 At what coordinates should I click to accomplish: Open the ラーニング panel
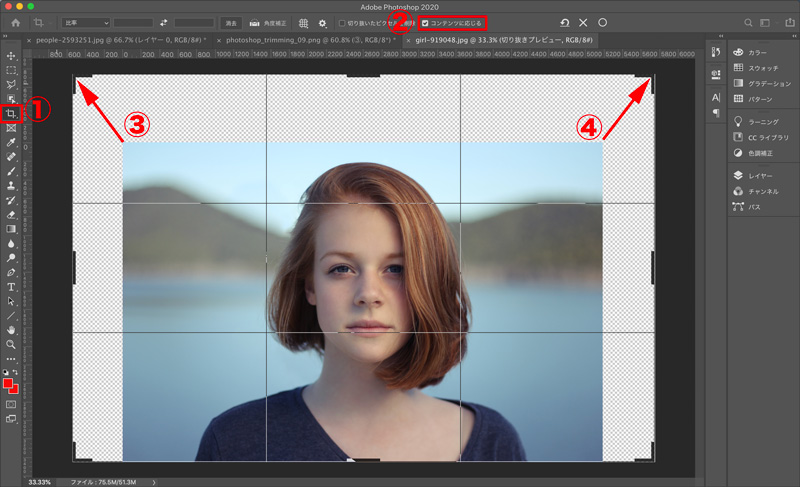tap(756, 122)
